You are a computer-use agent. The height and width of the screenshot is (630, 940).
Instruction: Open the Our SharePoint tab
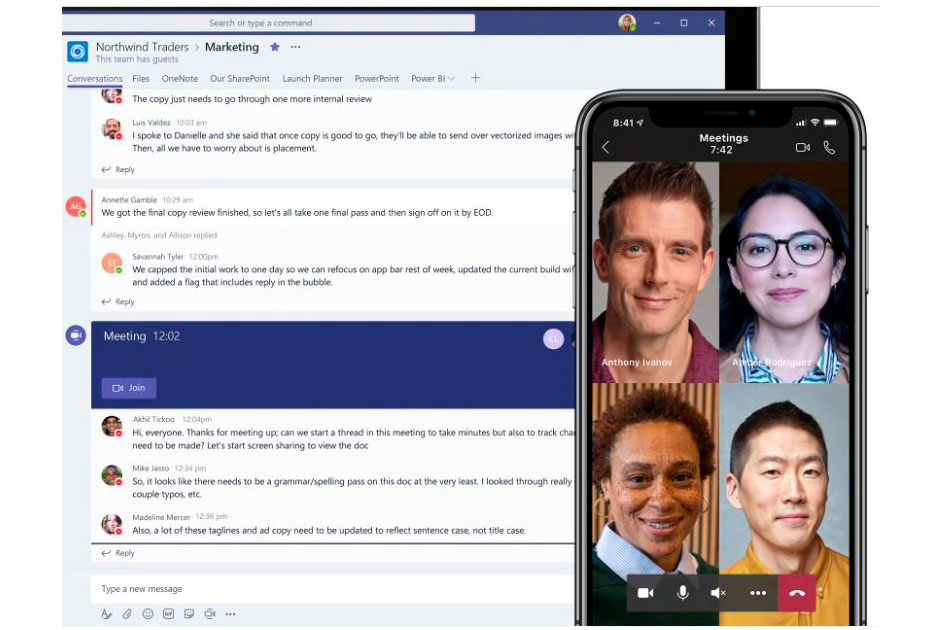coord(240,79)
